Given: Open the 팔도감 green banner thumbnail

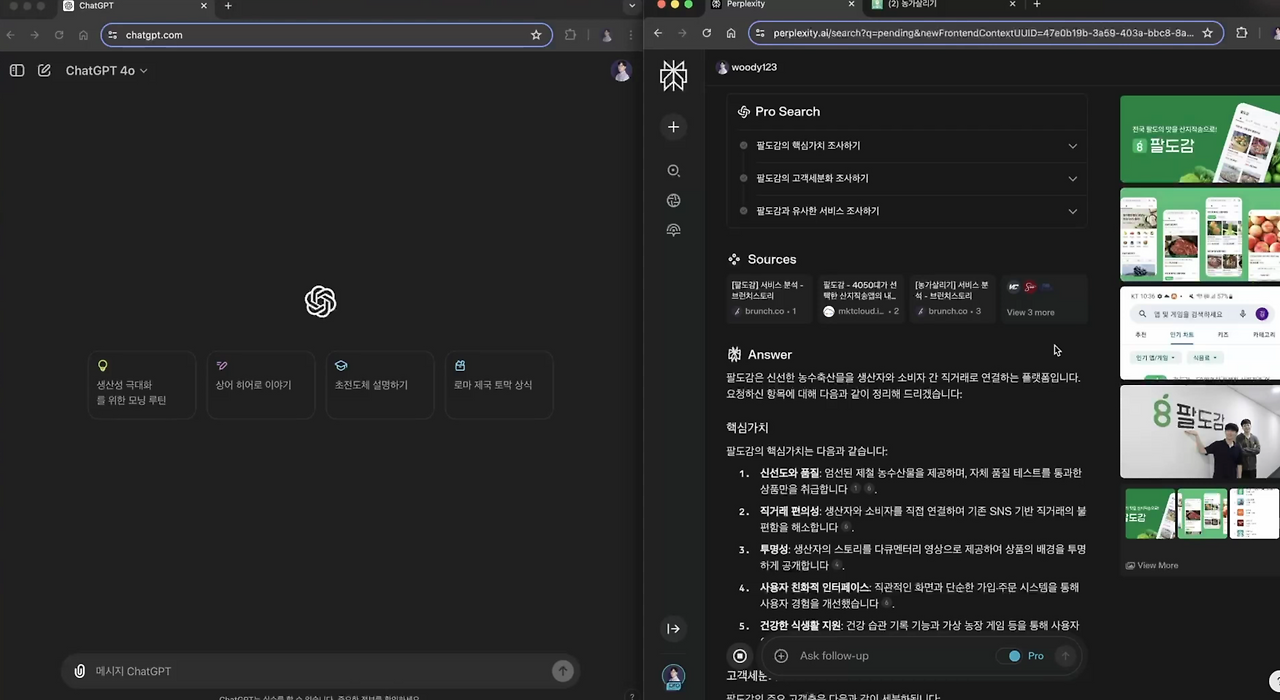Looking at the screenshot, I should click(1200, 139).
